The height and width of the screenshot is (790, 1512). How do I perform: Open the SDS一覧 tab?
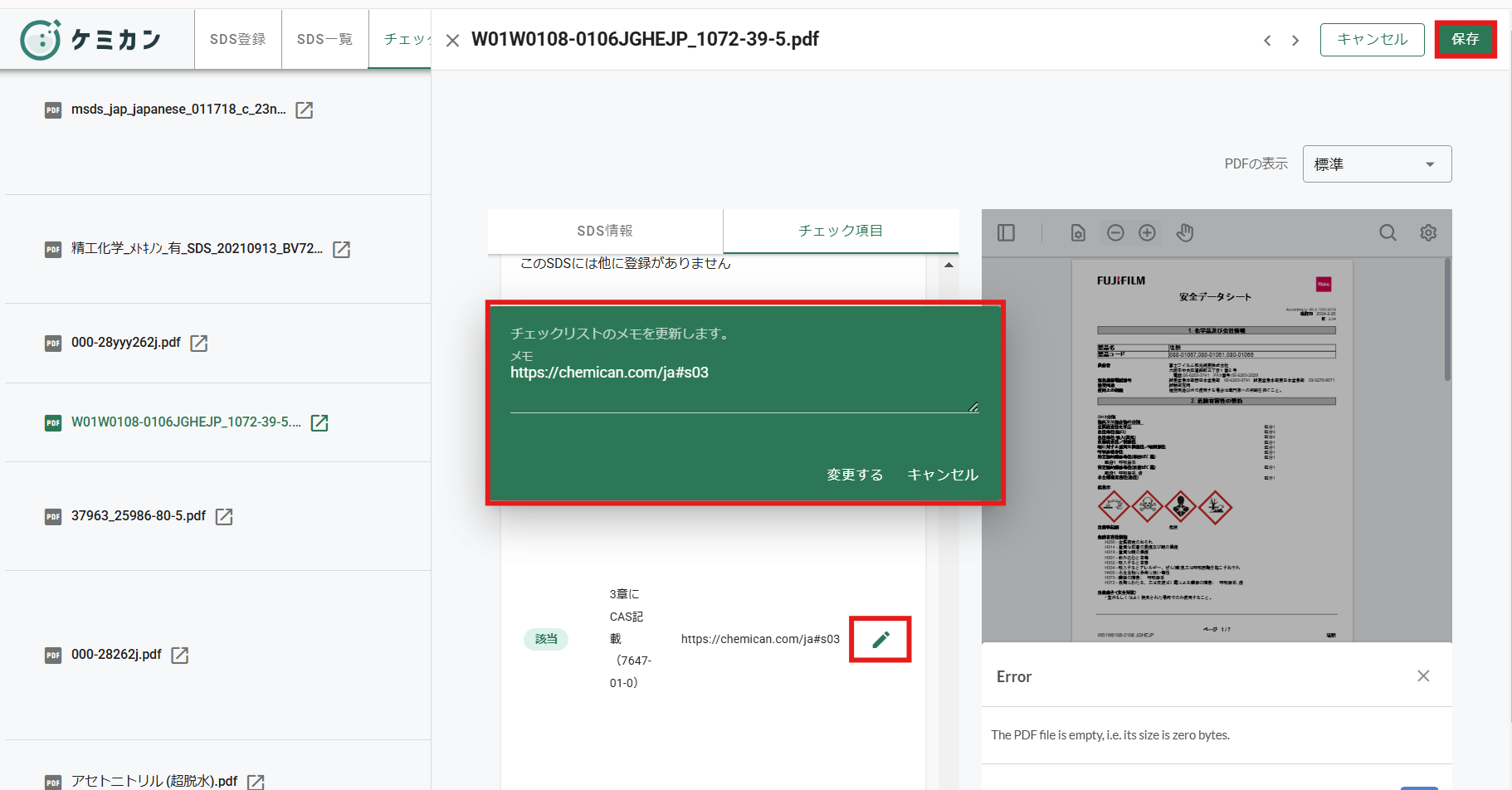point(324,39)
